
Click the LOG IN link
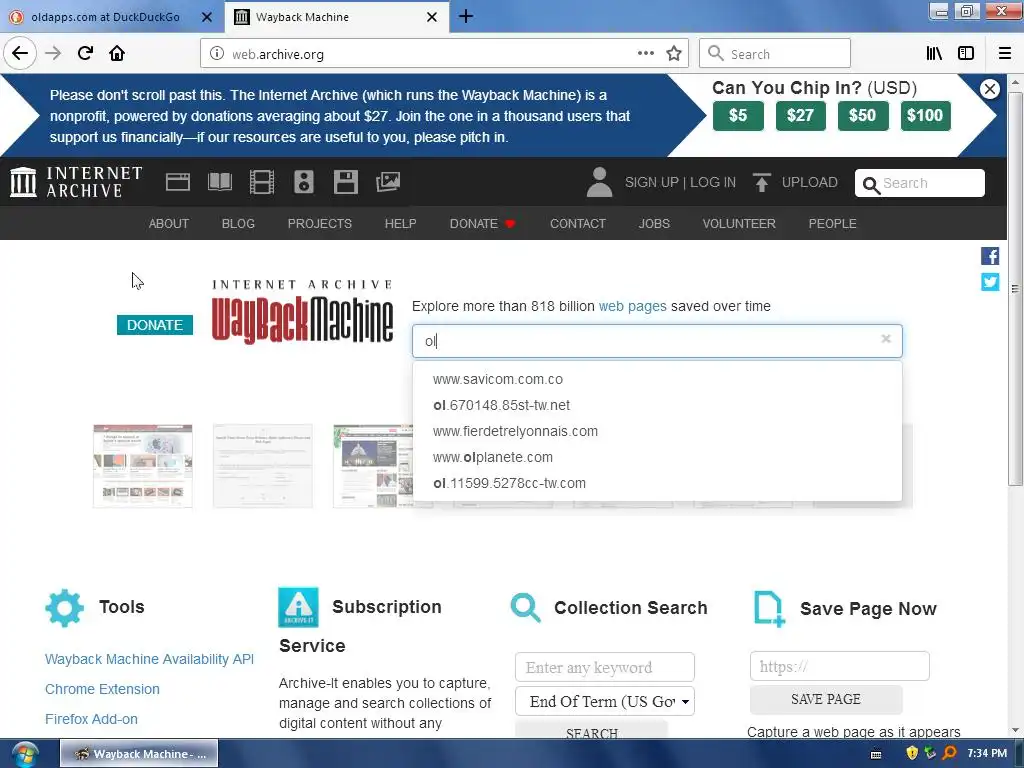coord(712,182)
